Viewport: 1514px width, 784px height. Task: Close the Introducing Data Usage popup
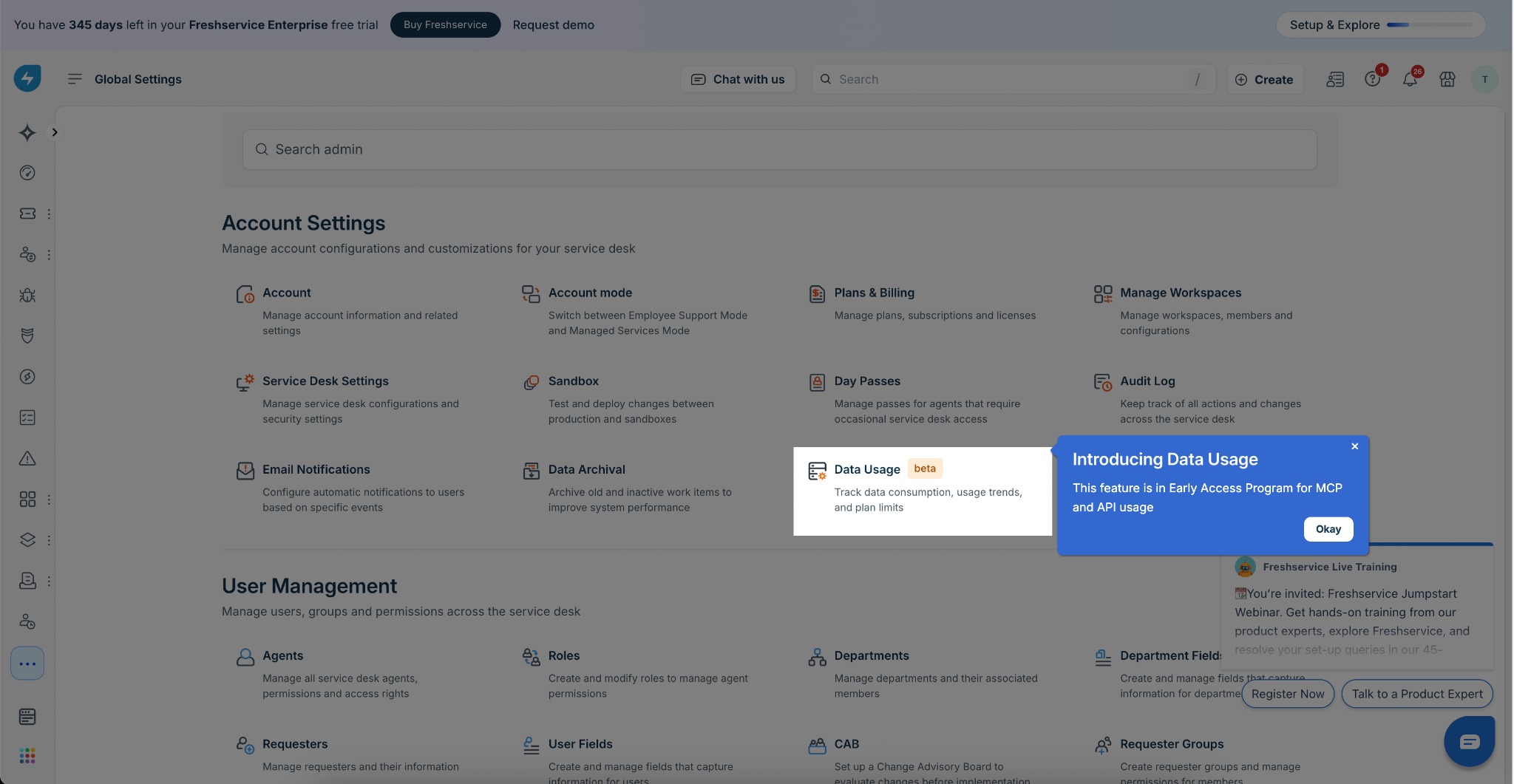pyautogui.click(x=1354, y=446)
